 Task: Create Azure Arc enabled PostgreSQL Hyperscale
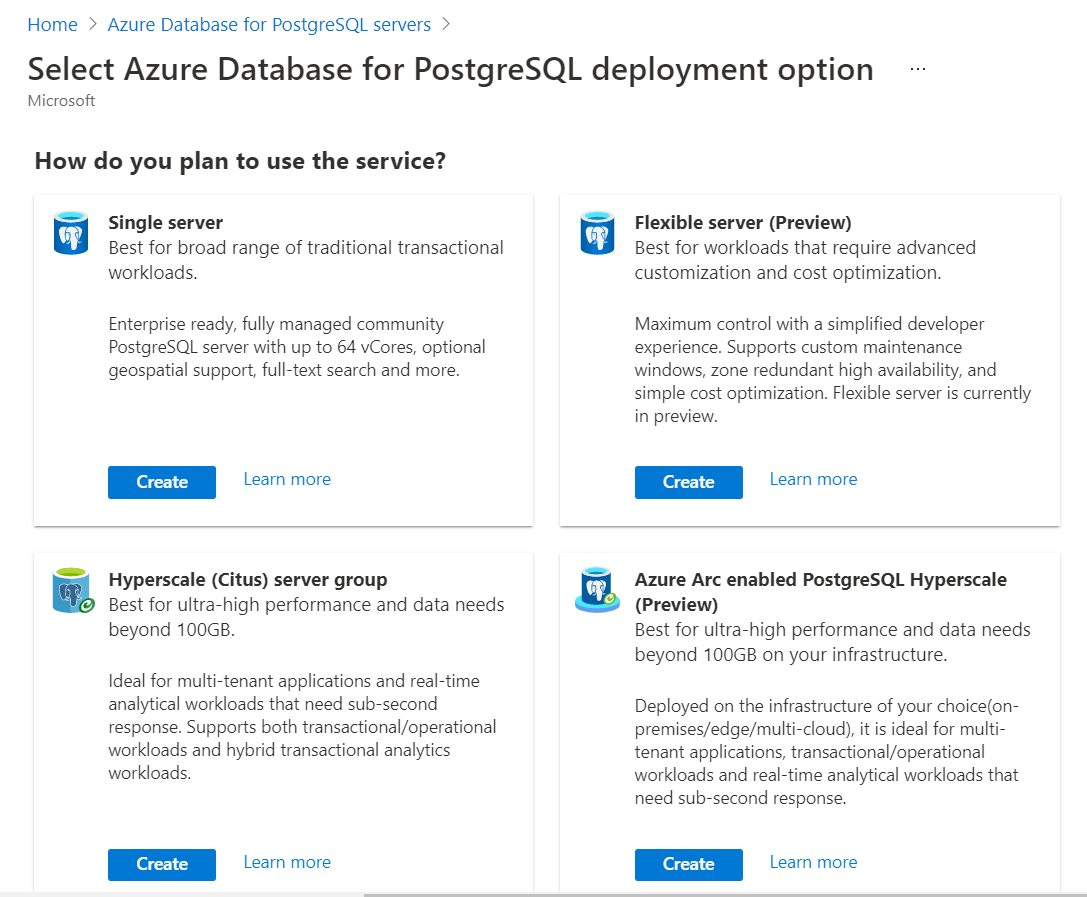click(x=688, y=864)
